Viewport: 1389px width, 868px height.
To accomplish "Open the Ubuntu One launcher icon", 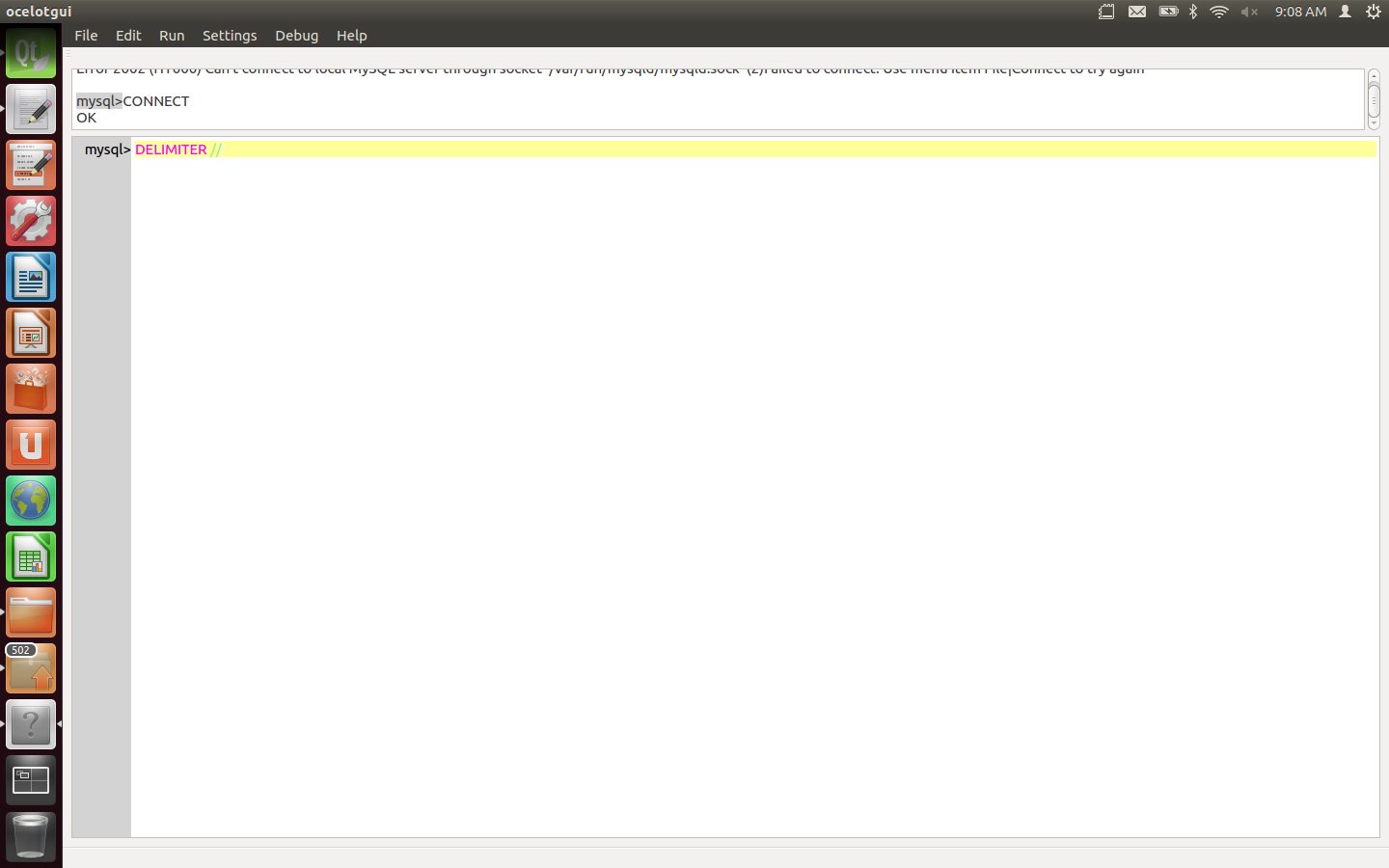I will coord(31,446).
